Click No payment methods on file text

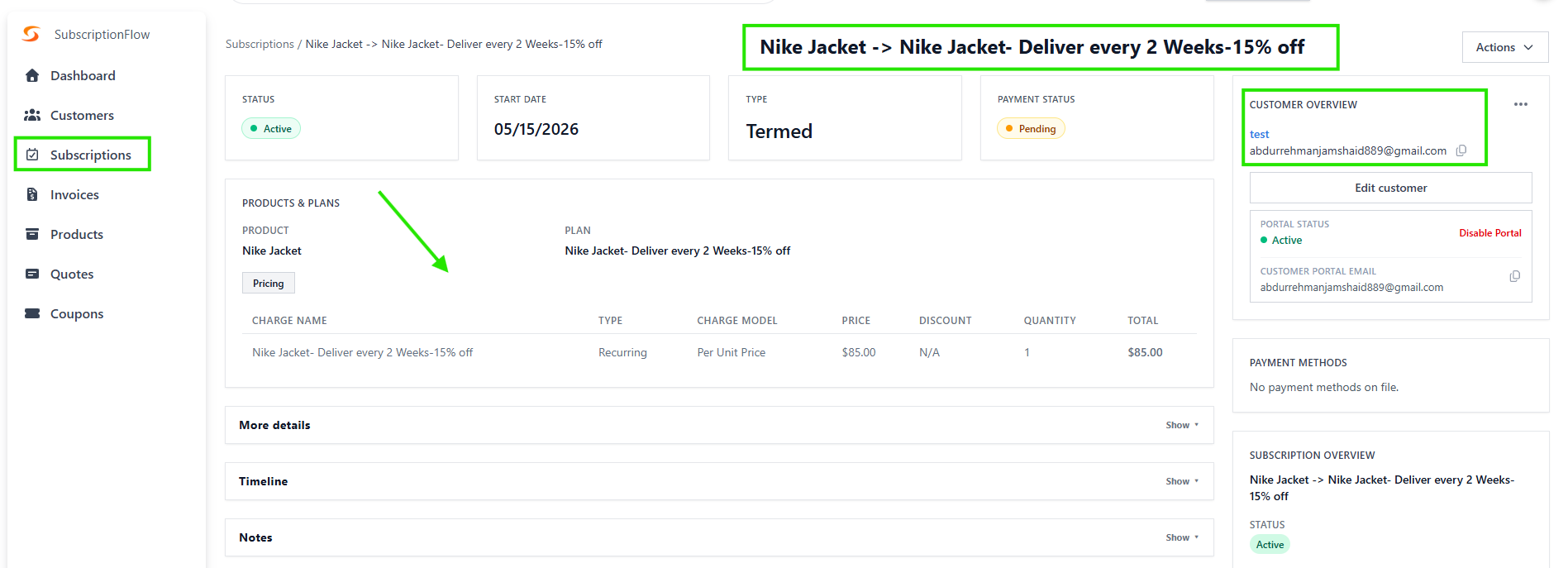1323,387
